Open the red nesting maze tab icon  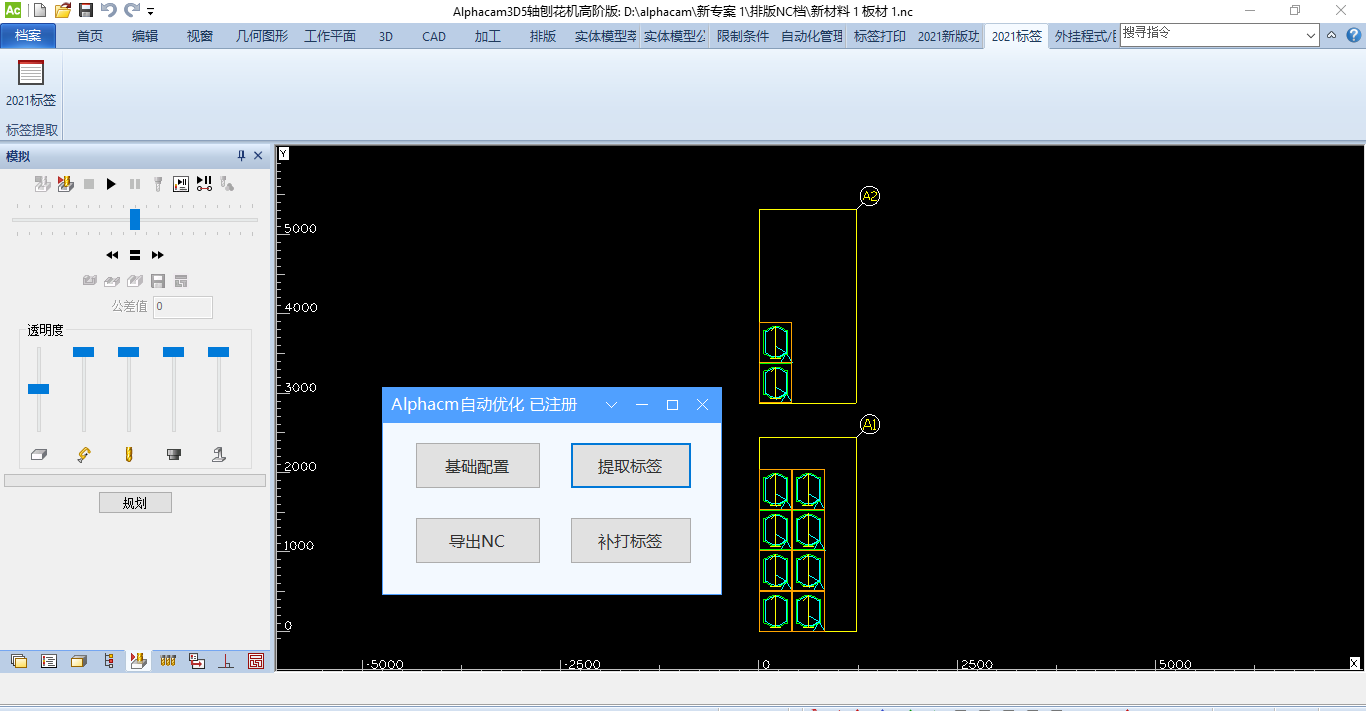coord(256,661)
